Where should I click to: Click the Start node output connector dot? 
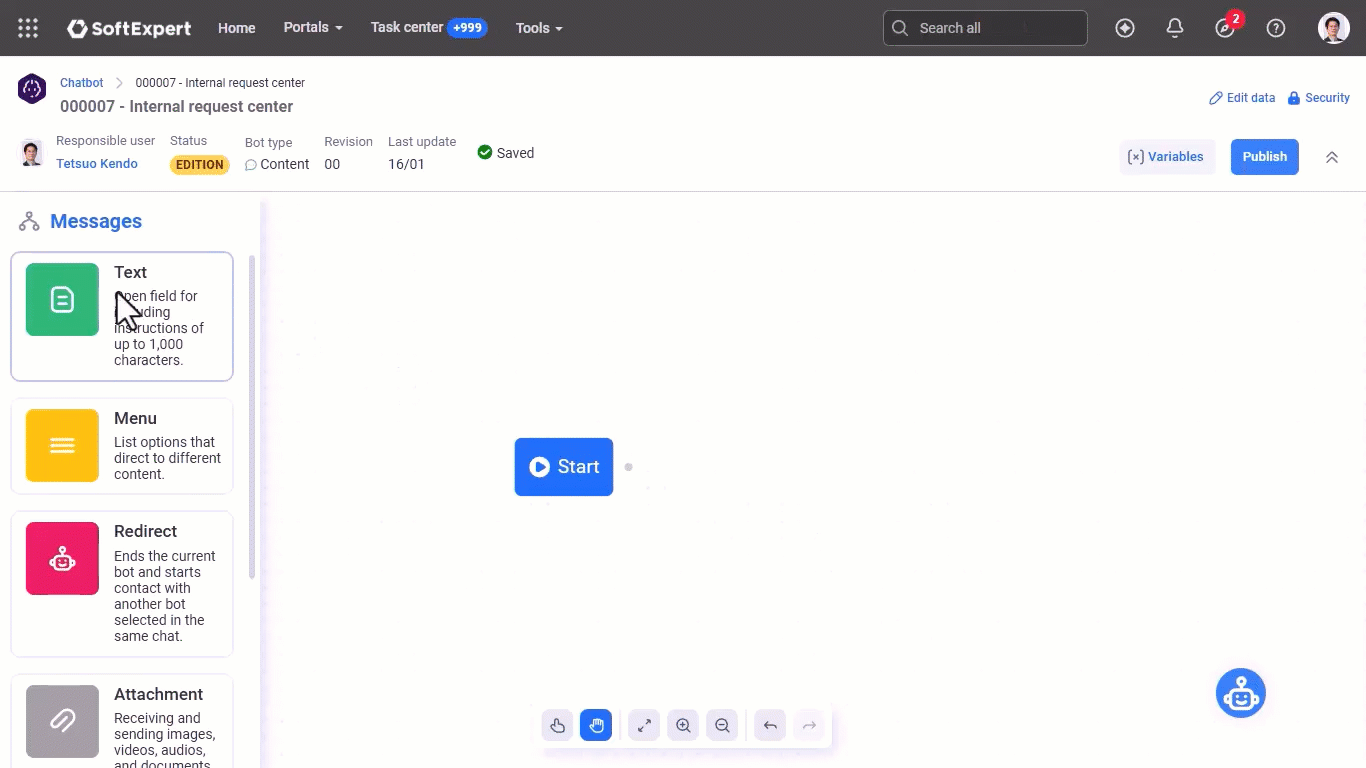point(628,467)
